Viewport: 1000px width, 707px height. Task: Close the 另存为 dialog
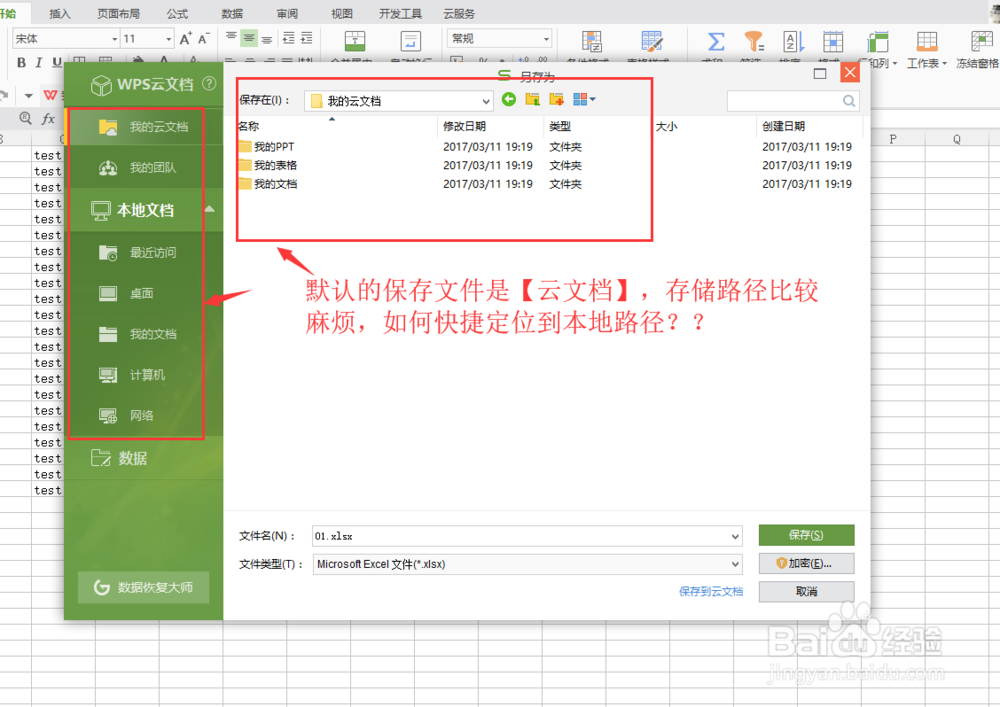(x=849, y=73)
